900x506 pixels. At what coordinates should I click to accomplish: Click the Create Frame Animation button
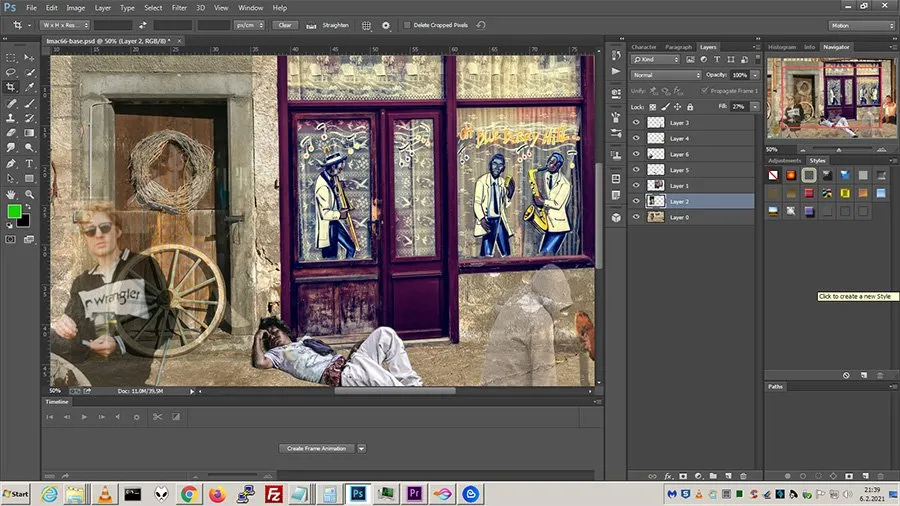(317, 448)
